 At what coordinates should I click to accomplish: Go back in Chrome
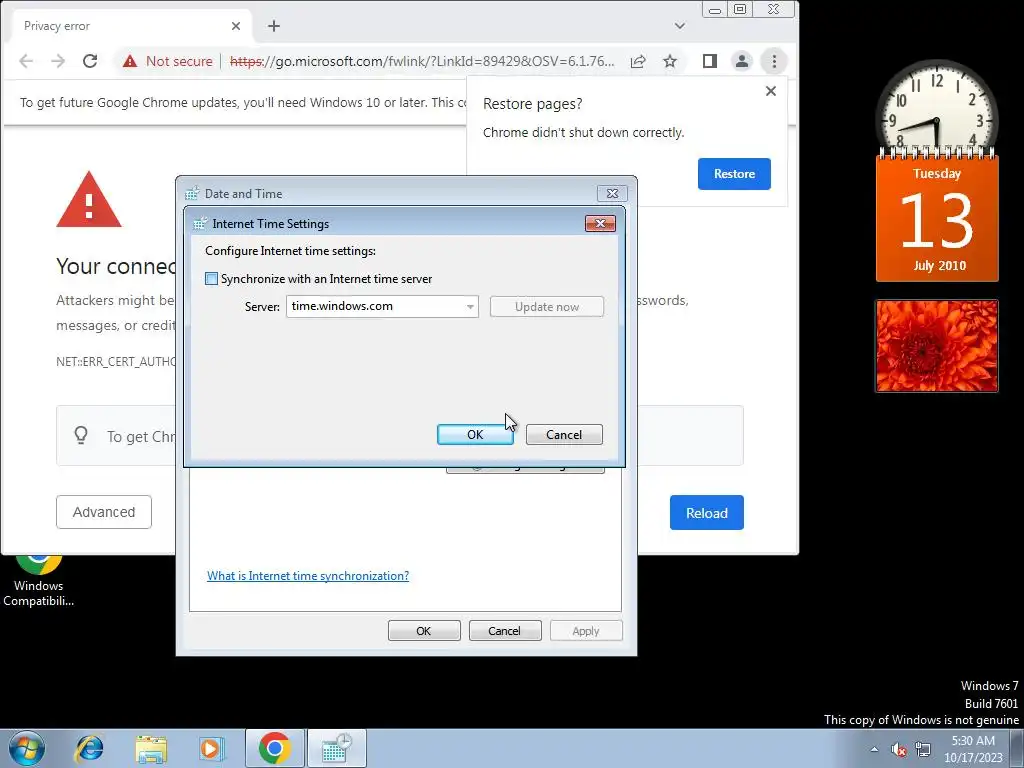(26, 61)
